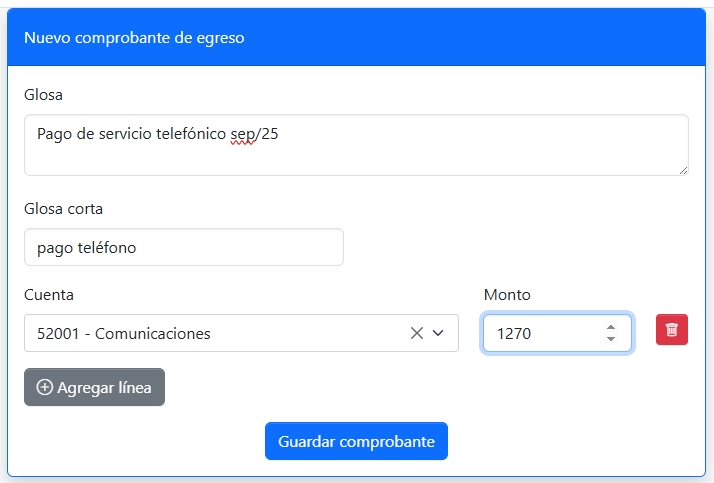Click the plus circle icon on Agregar línea
Image resolution: width=714 pixels, height=483 pixels.
point(44,387)
